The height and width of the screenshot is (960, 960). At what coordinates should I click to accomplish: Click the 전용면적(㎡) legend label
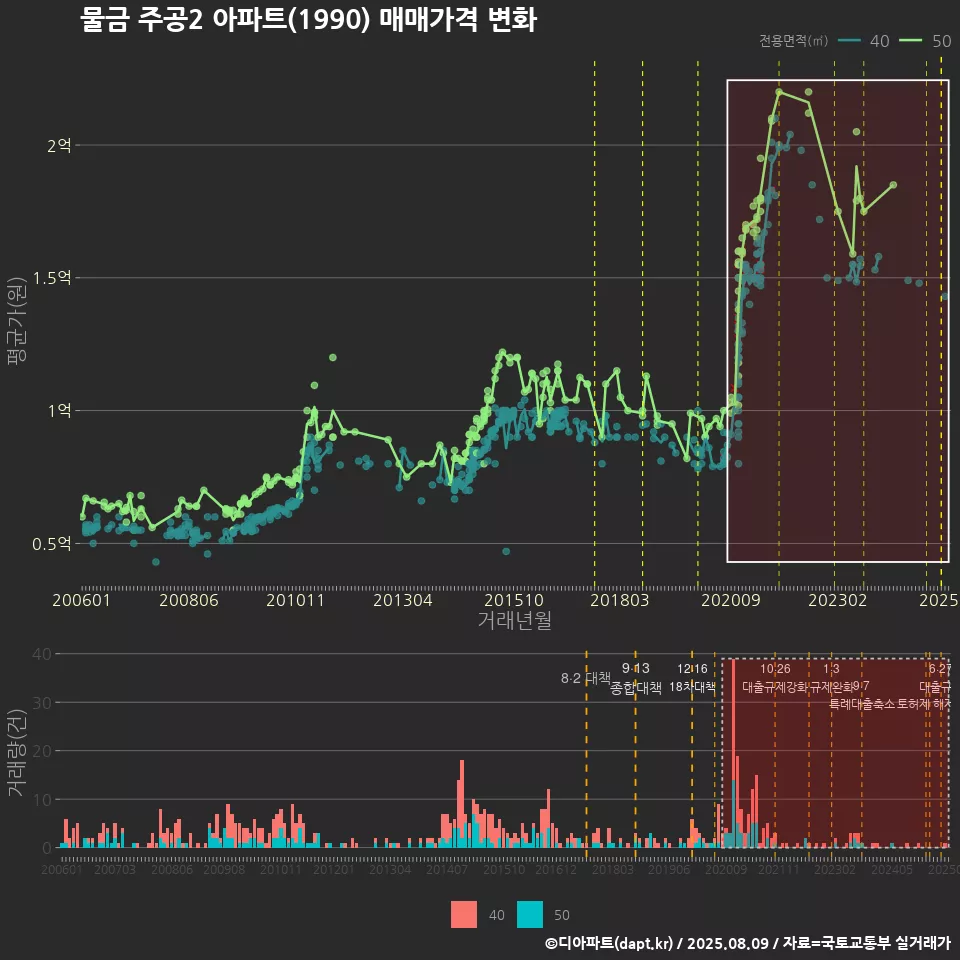(x=793, y=41)
